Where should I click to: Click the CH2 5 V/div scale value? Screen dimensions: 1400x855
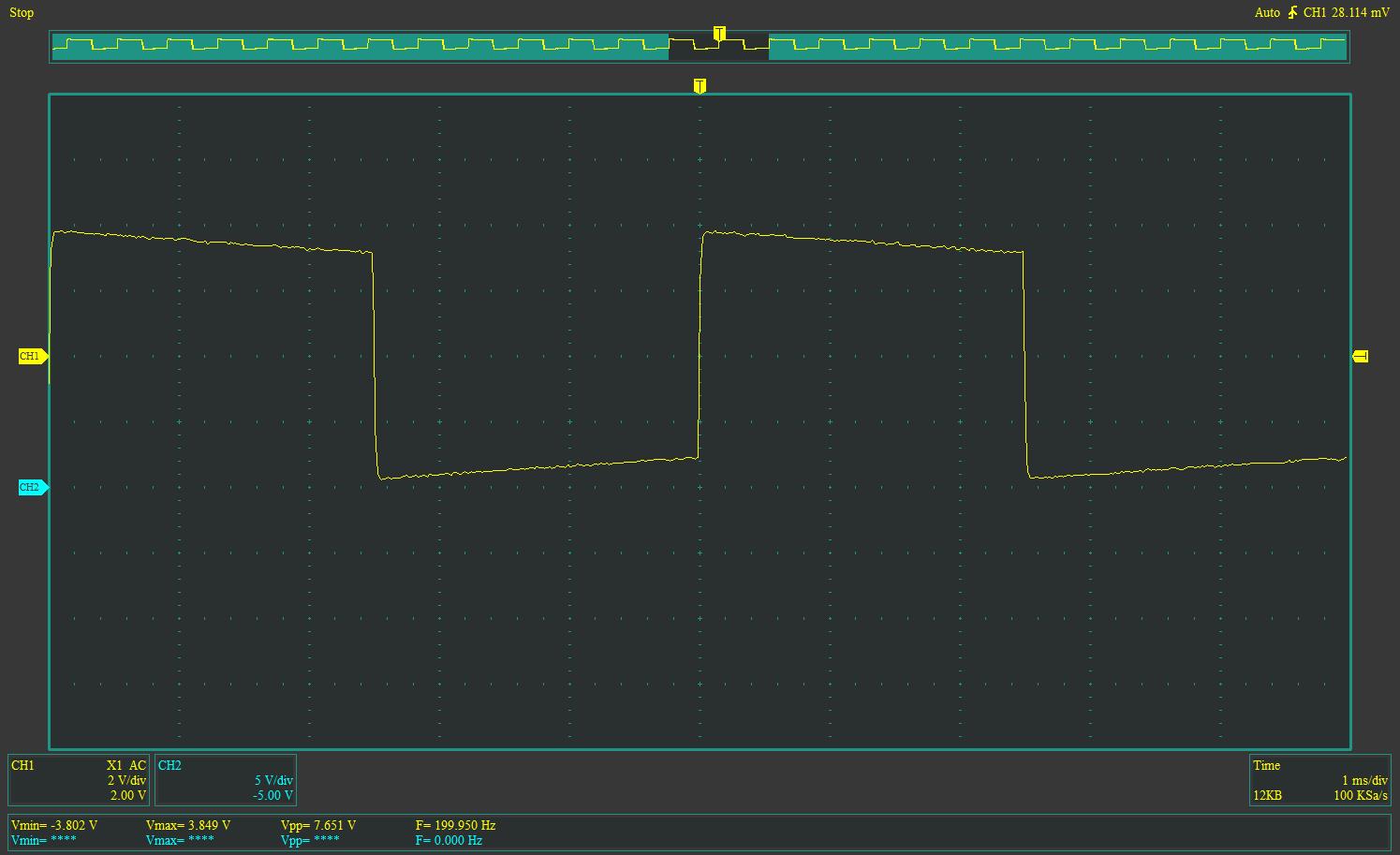273,780
